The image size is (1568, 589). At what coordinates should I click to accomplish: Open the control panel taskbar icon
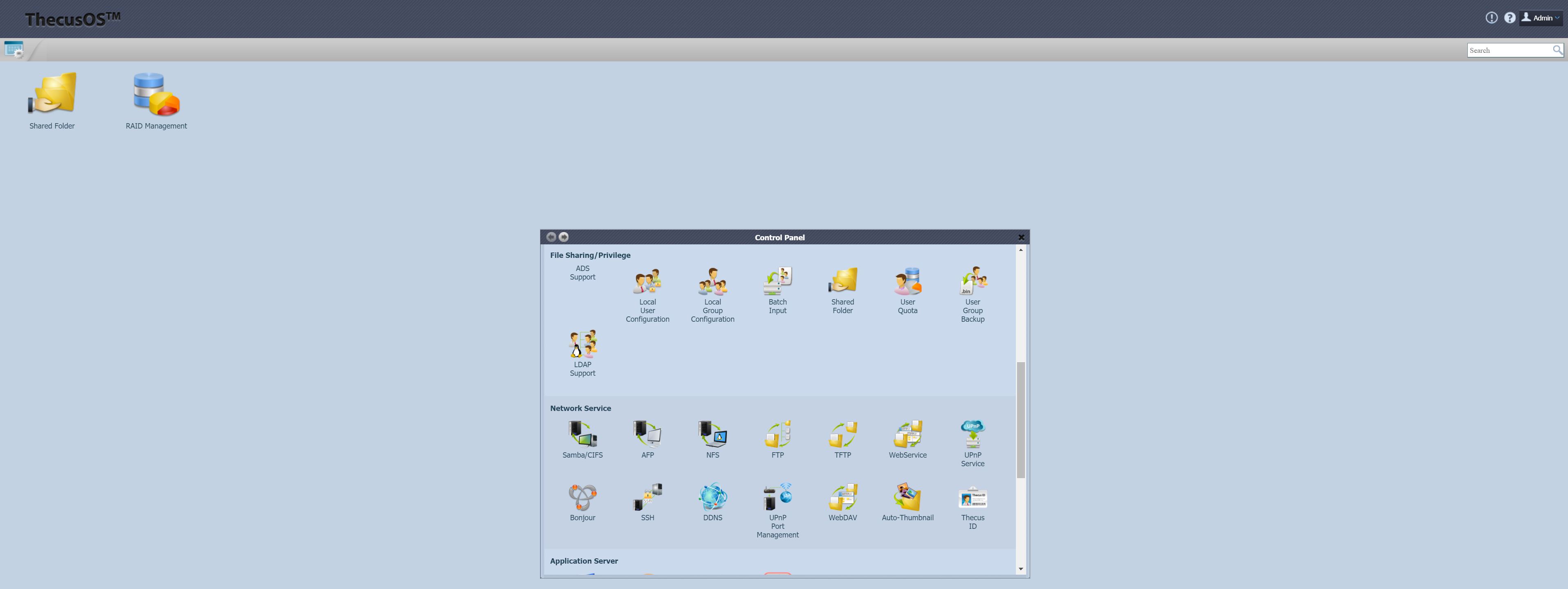click(x=13, y=50)
